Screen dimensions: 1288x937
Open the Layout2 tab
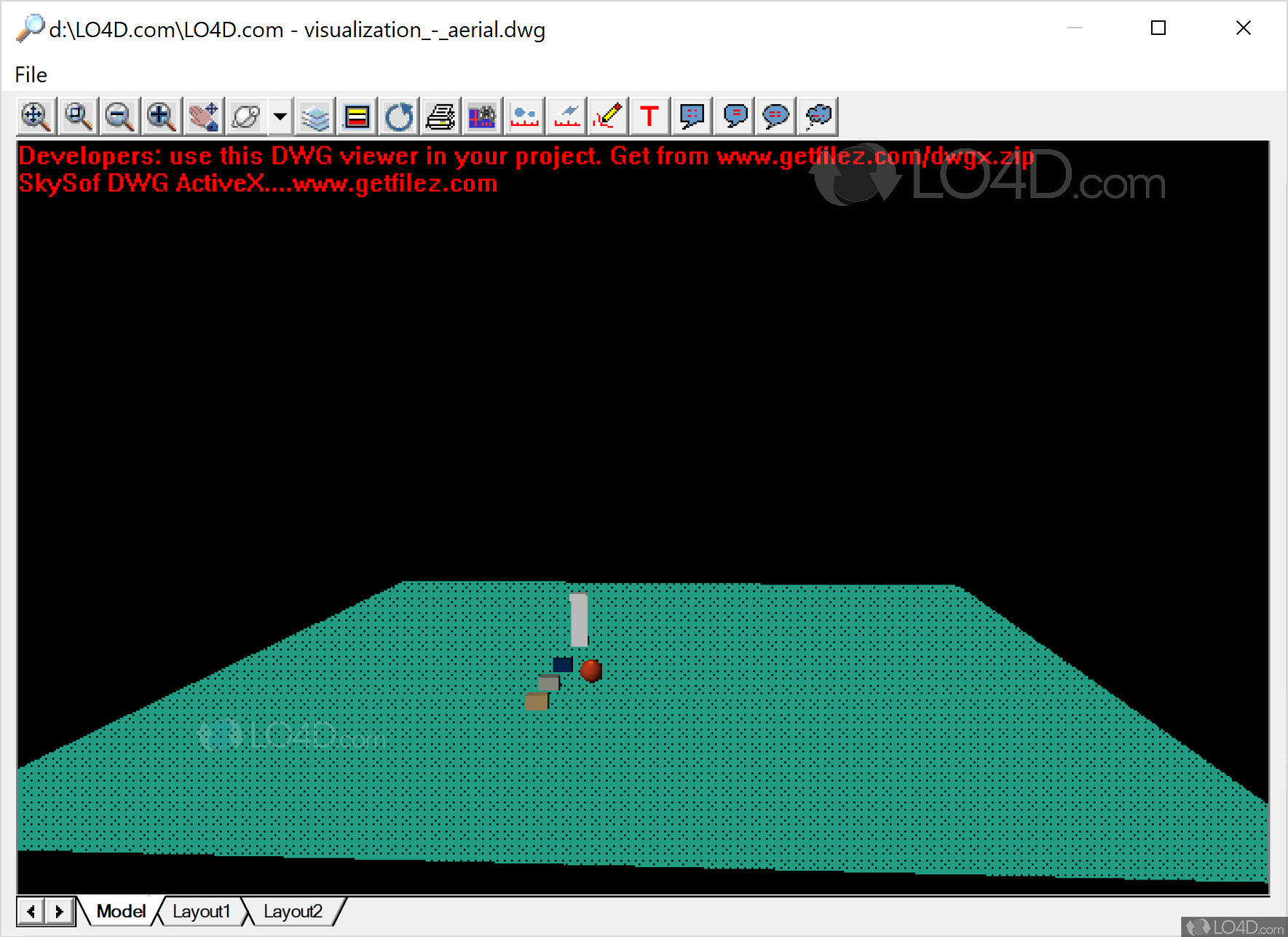pyautogui.click(x=293, y=912)
